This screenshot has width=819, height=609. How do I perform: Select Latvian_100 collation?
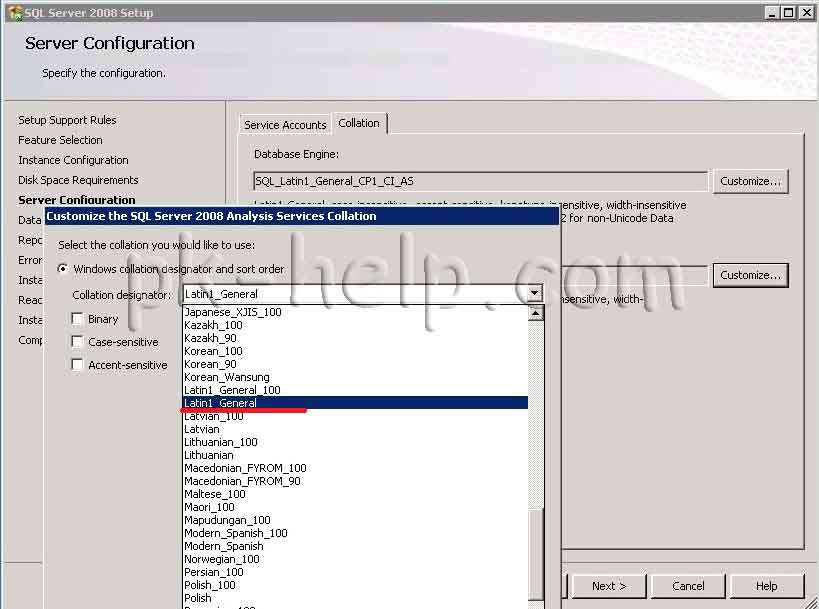(356, 416)
